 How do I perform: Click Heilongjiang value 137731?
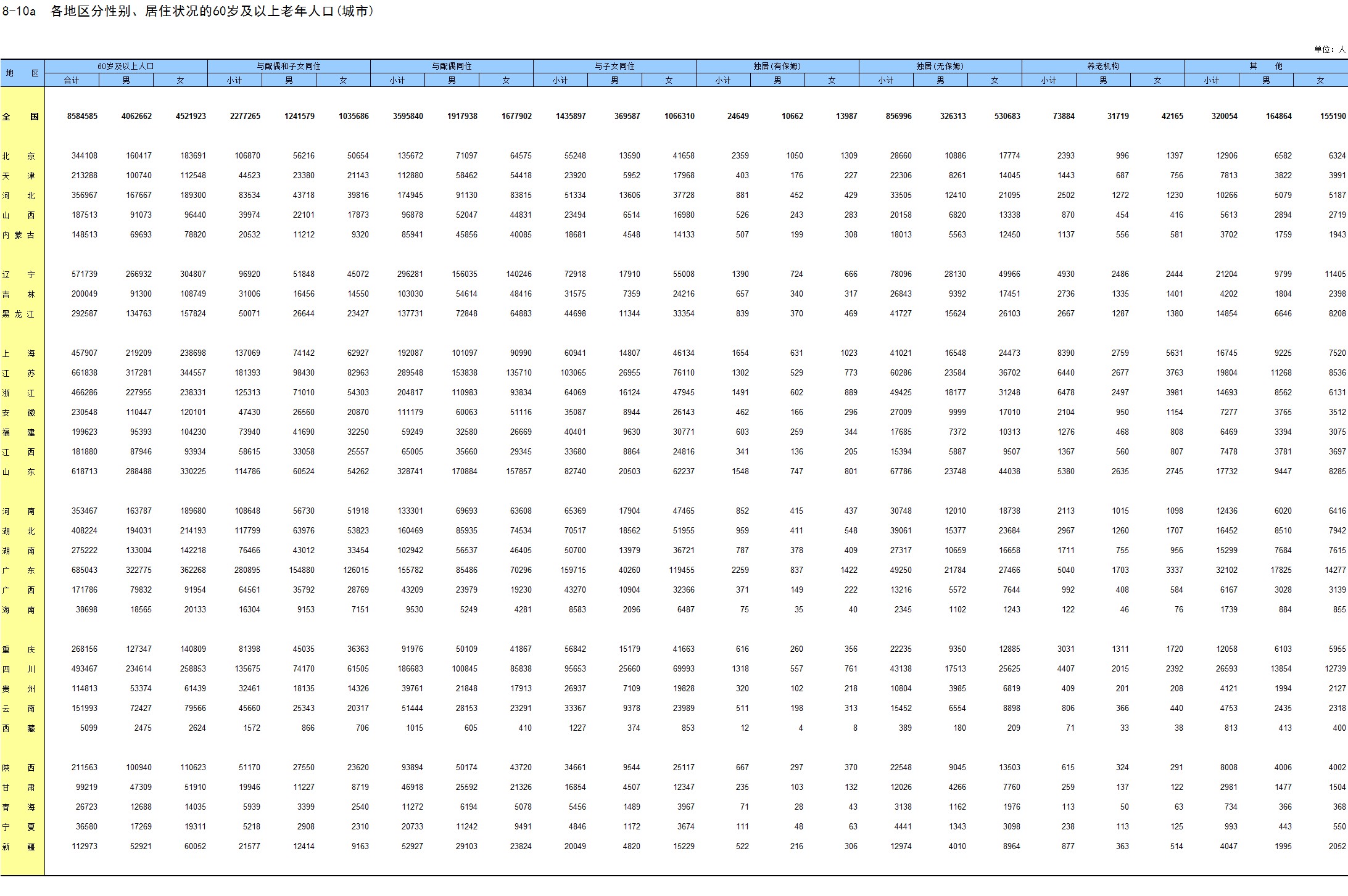tap(410, 313)
